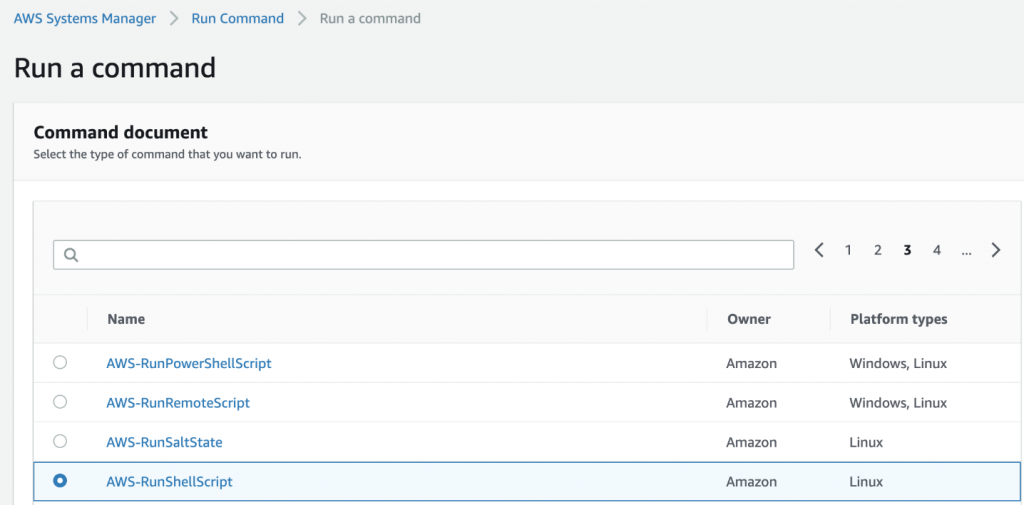
Task: Select the AWS-RunRemoteScript radio button
Action: 60,402
